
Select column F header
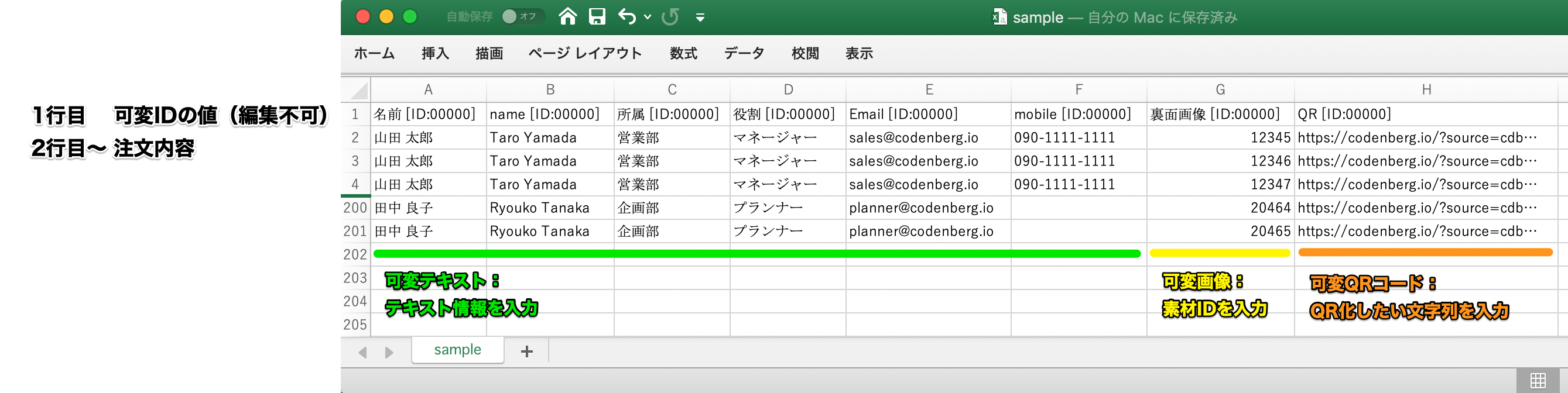(x=1079, y=89)
